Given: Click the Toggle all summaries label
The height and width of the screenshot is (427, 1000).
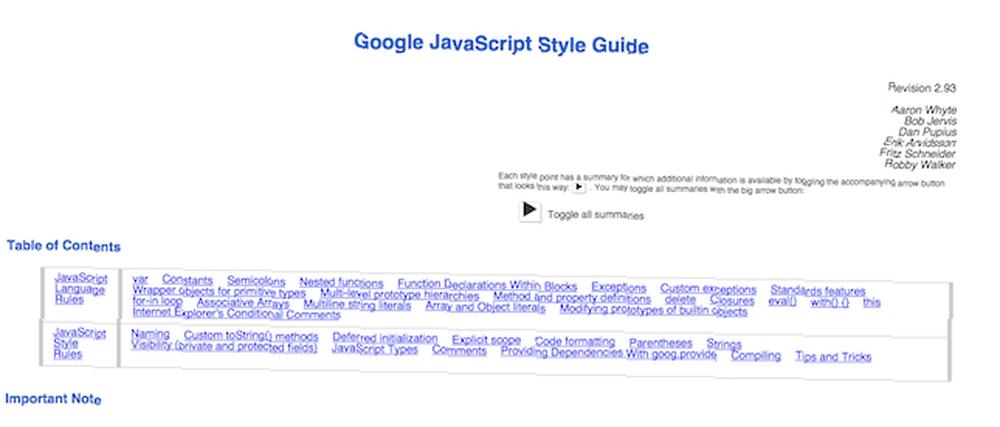Looking at the screenshot, I should pyautogui.click(x=596, y=215).
